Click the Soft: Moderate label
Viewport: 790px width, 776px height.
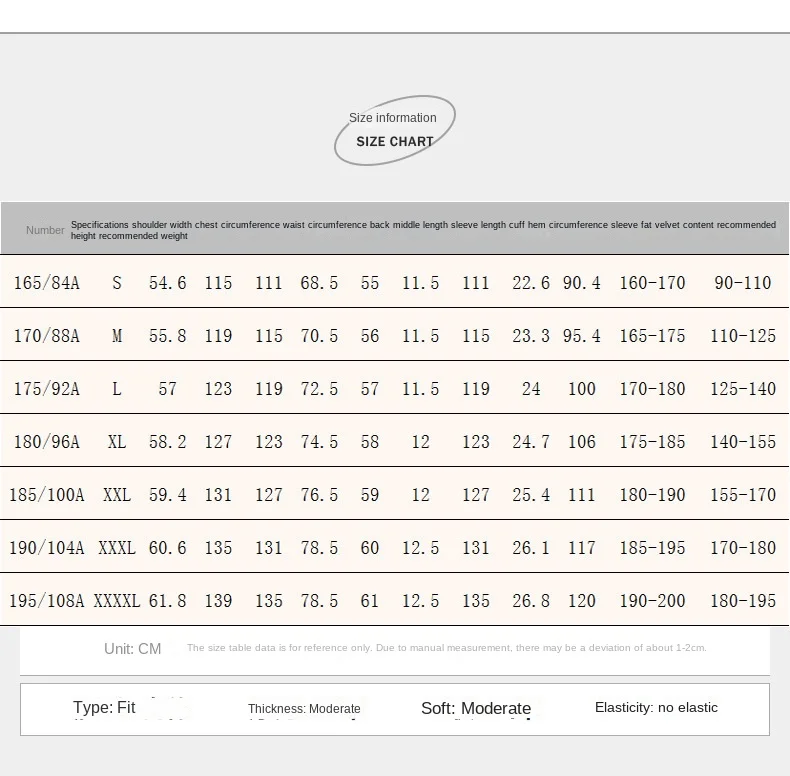tap(476, 708)
